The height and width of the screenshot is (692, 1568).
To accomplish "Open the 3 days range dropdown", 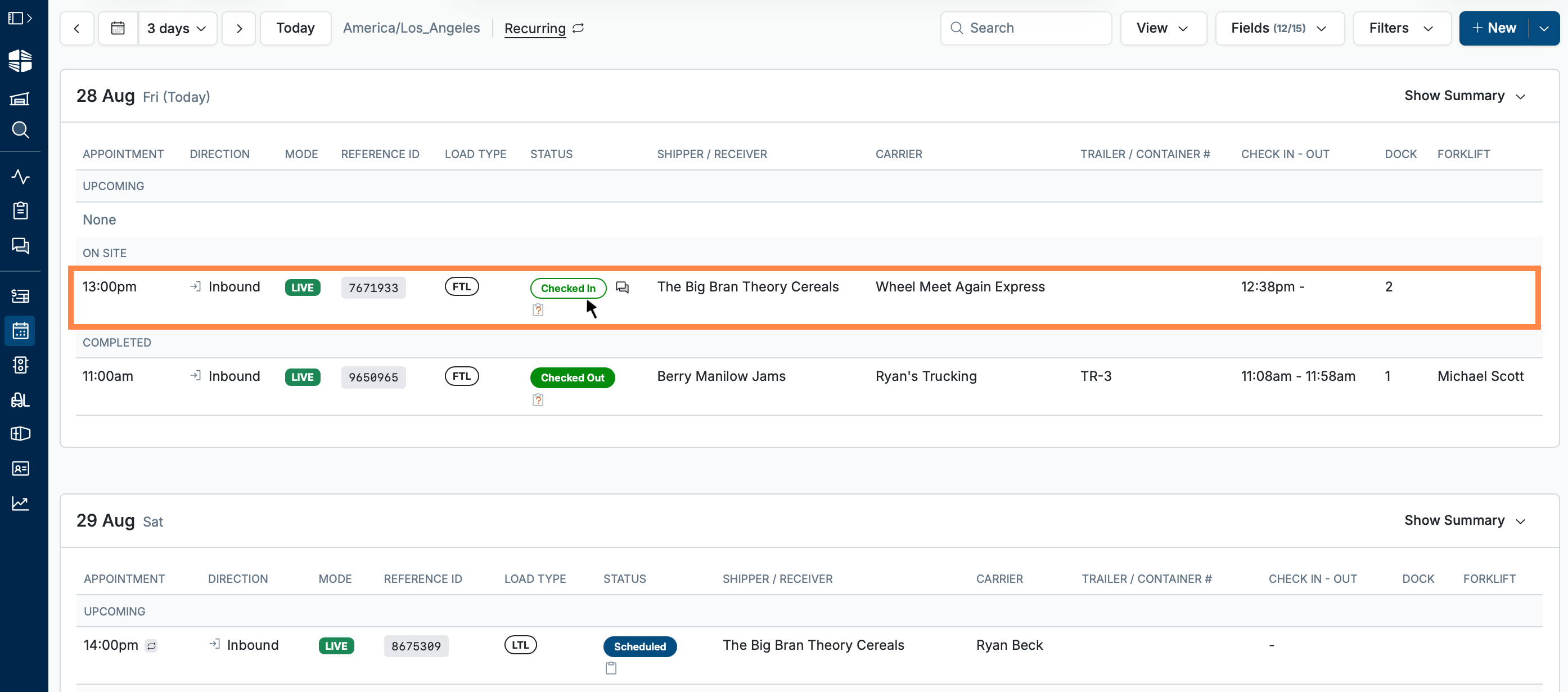I will (177, 28).
